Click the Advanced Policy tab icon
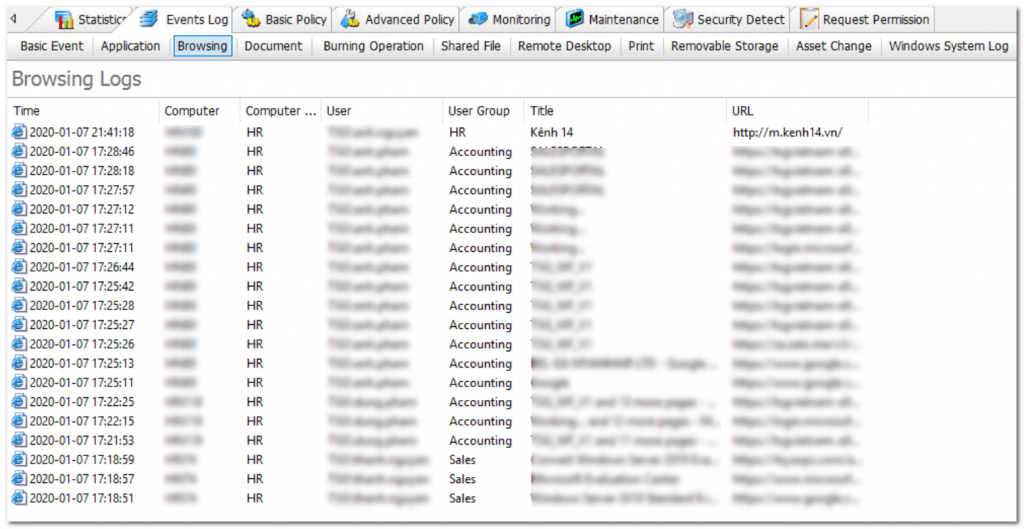The image size is (1024, 529). click(351, 20)
